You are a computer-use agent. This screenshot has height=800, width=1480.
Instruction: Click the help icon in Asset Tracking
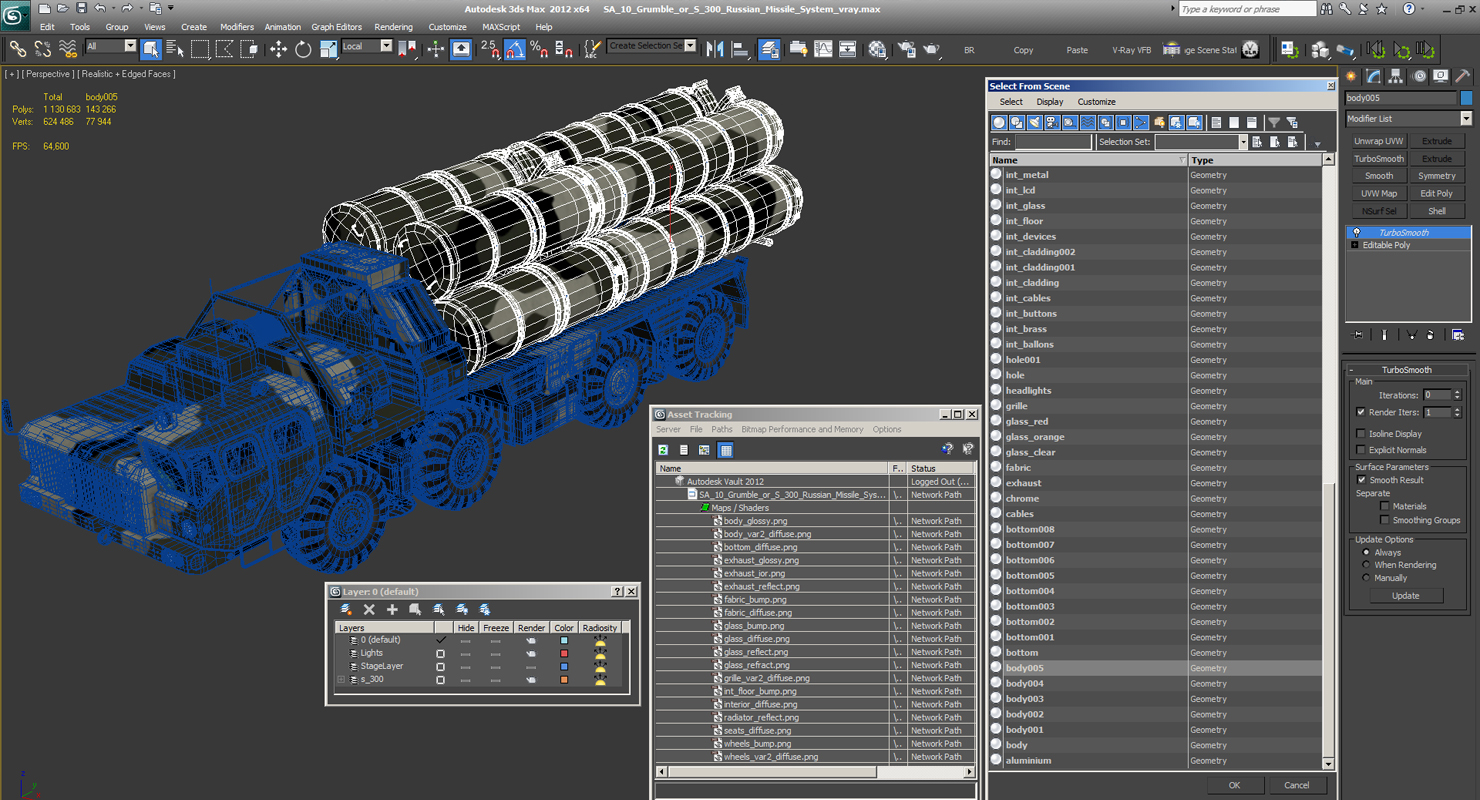point(947,450)
